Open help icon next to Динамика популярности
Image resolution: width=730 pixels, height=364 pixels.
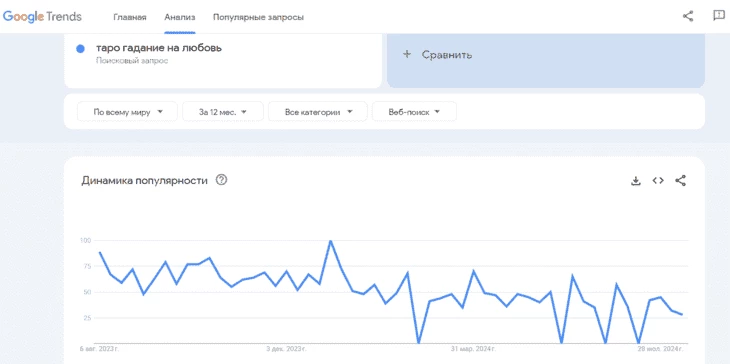coord(222,180)
